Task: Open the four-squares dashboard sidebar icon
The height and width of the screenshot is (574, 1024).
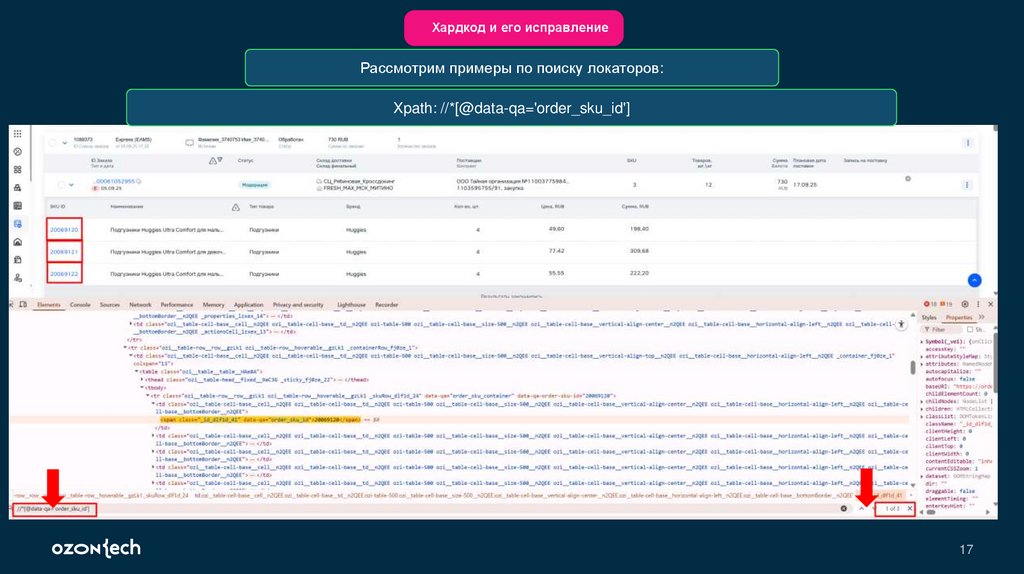Action: (18, 169)
